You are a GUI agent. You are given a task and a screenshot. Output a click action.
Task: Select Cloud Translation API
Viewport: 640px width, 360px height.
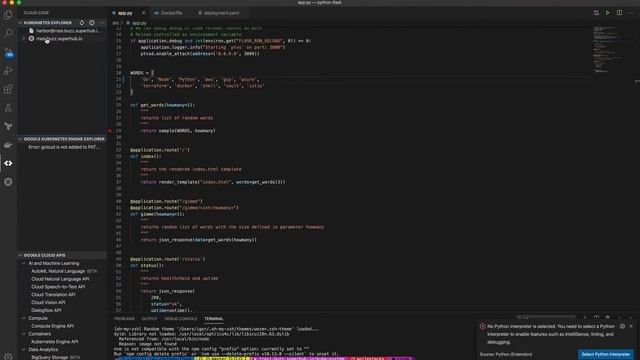pyautogui.click(x=53, y=295)
